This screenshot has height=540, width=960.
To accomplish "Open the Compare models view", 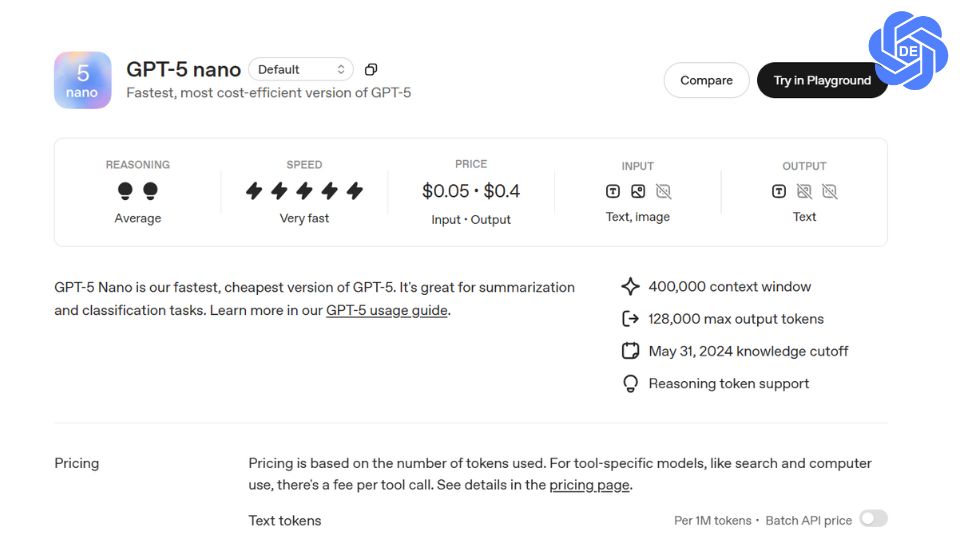I will coord(707,80).
